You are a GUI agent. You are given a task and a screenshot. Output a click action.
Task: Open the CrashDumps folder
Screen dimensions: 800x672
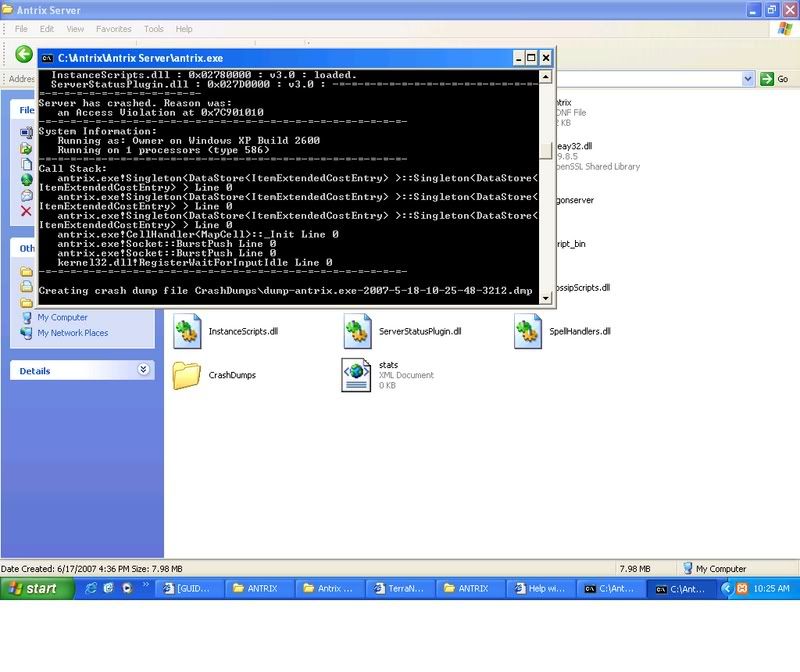point(187,375)
